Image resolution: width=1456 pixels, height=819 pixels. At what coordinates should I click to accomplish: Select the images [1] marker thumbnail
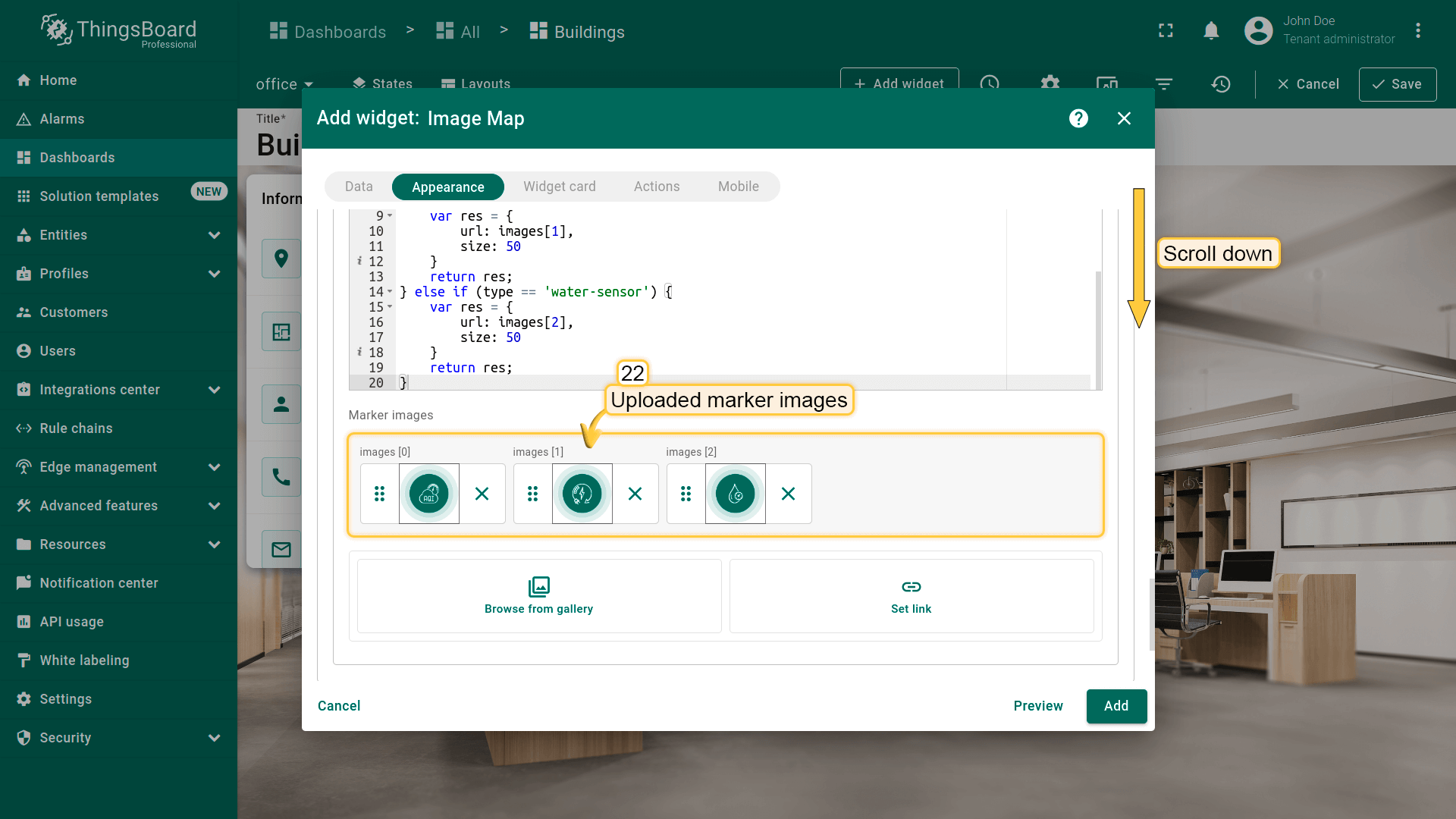(582, 494)
